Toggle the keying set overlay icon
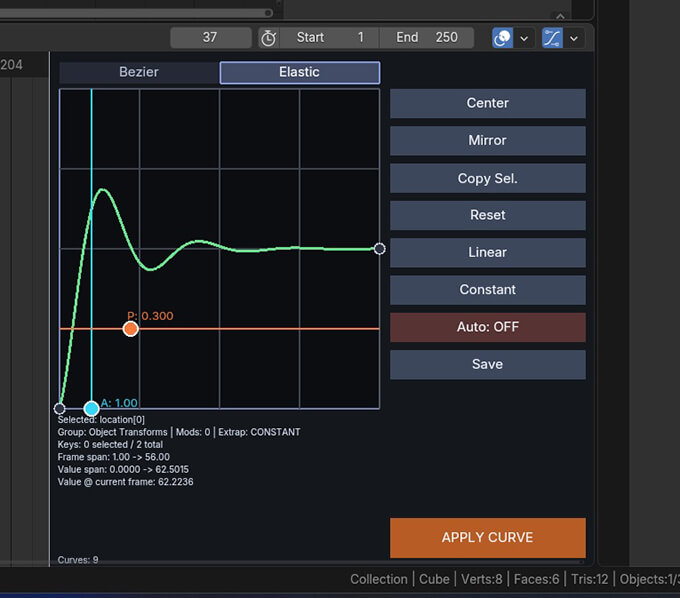 (502, 38)
